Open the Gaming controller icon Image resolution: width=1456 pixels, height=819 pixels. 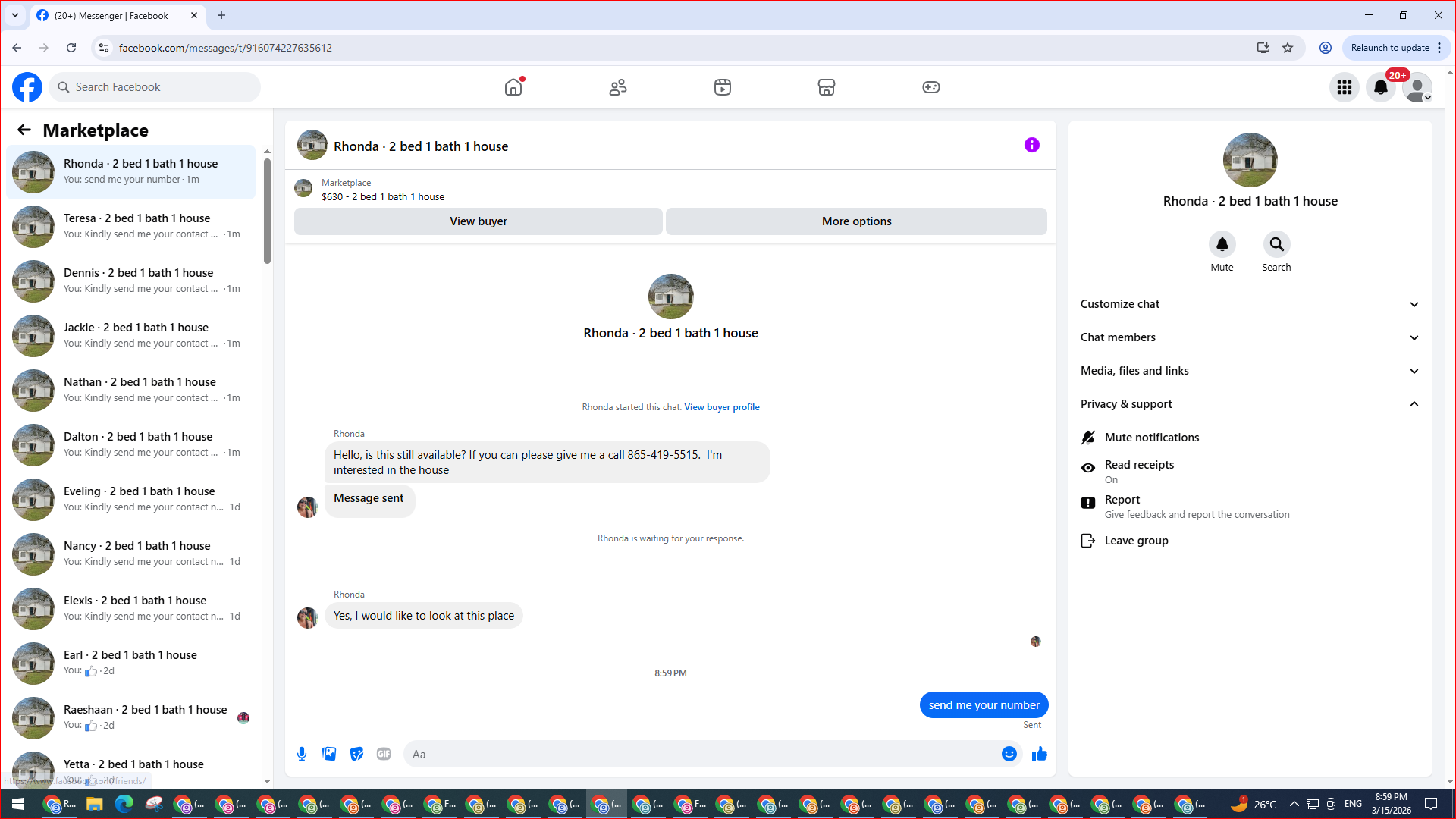[931, 87]
